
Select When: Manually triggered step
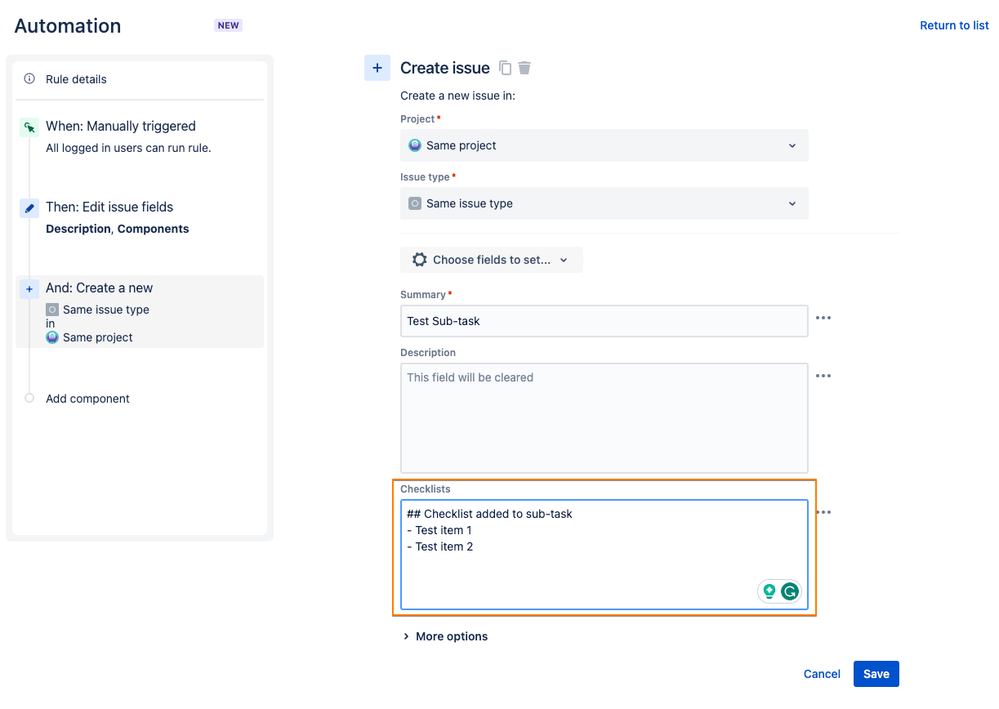point(120,127)
